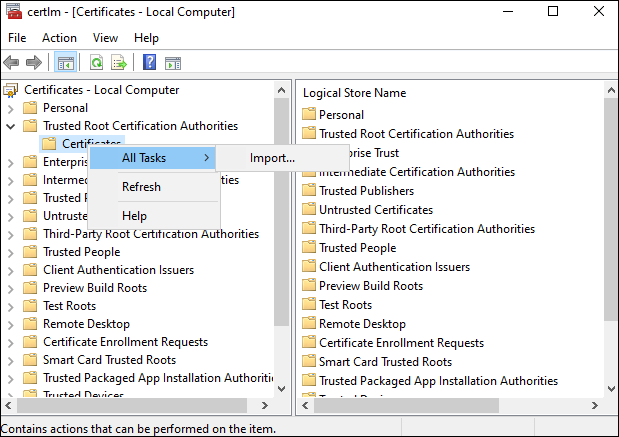Click the Logical Store Name column header
The height and width of the screenshot is (437, 619).
(354, 93)
